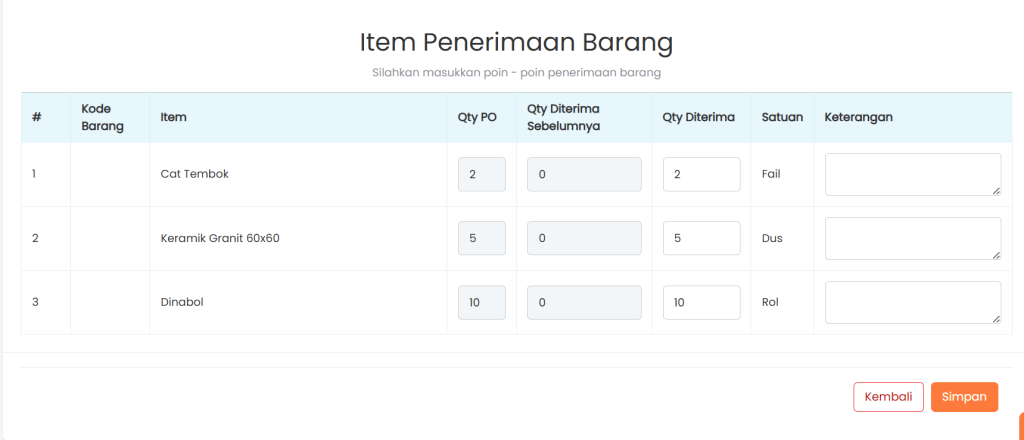Click the Kembali button

pyautogui.click(x=888, y=397)
